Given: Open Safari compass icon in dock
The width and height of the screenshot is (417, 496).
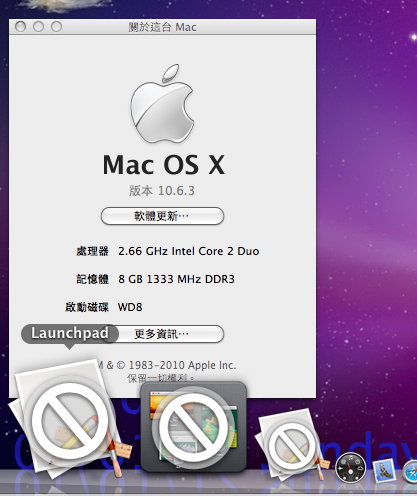Looking at the screenshot, I should point(411,471).
